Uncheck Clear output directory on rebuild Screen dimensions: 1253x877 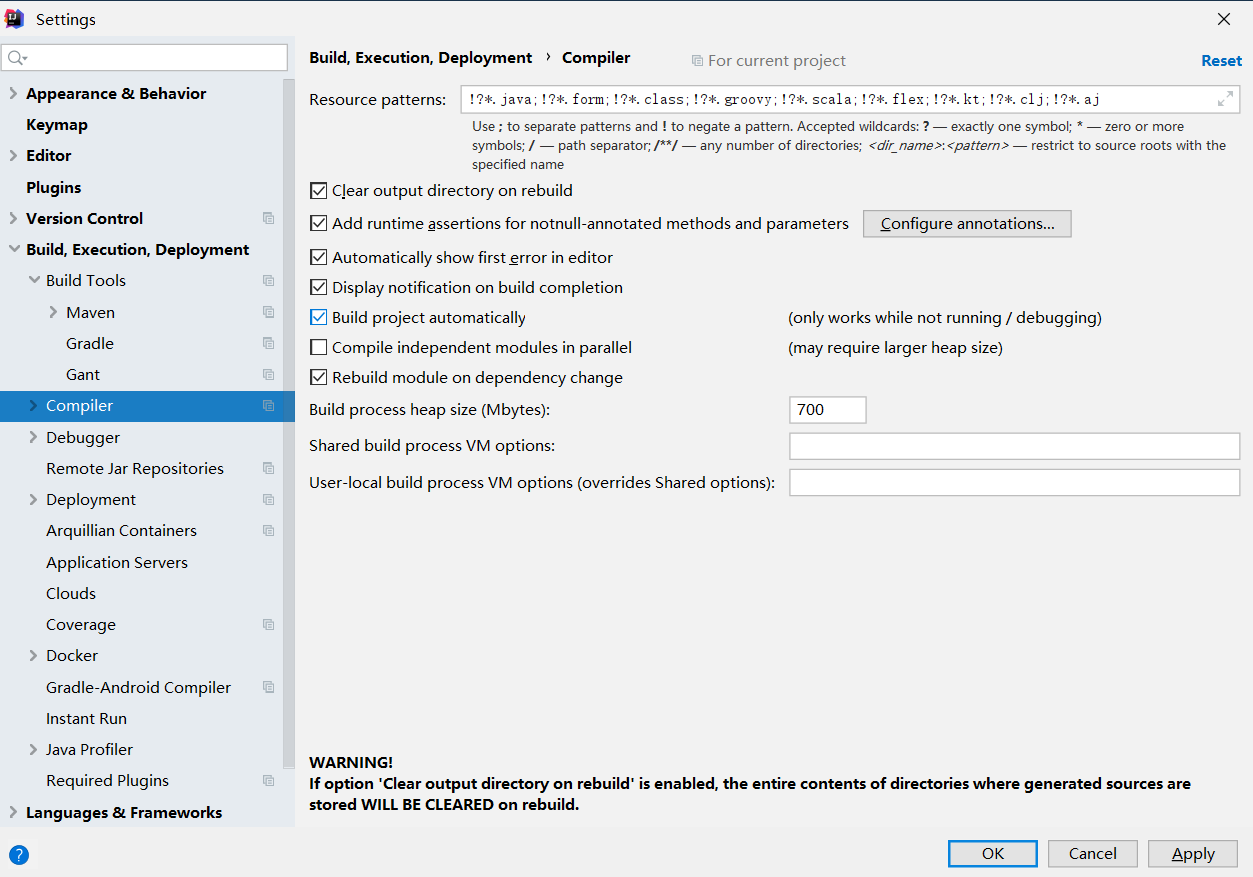[318, 190]
